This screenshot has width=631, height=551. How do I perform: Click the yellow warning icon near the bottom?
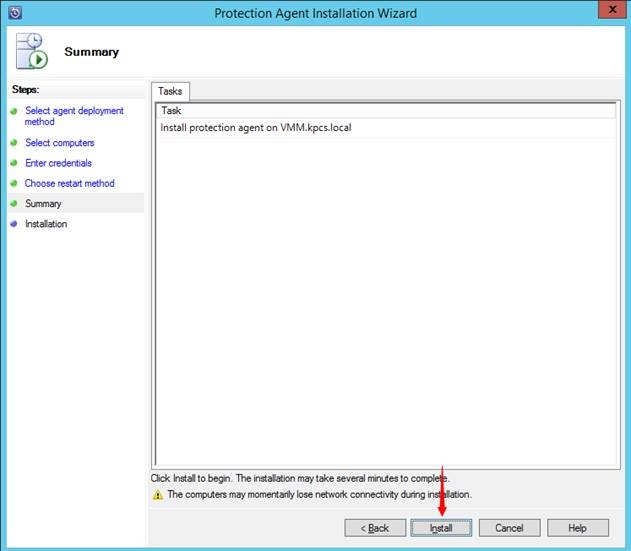coord(157,494)
